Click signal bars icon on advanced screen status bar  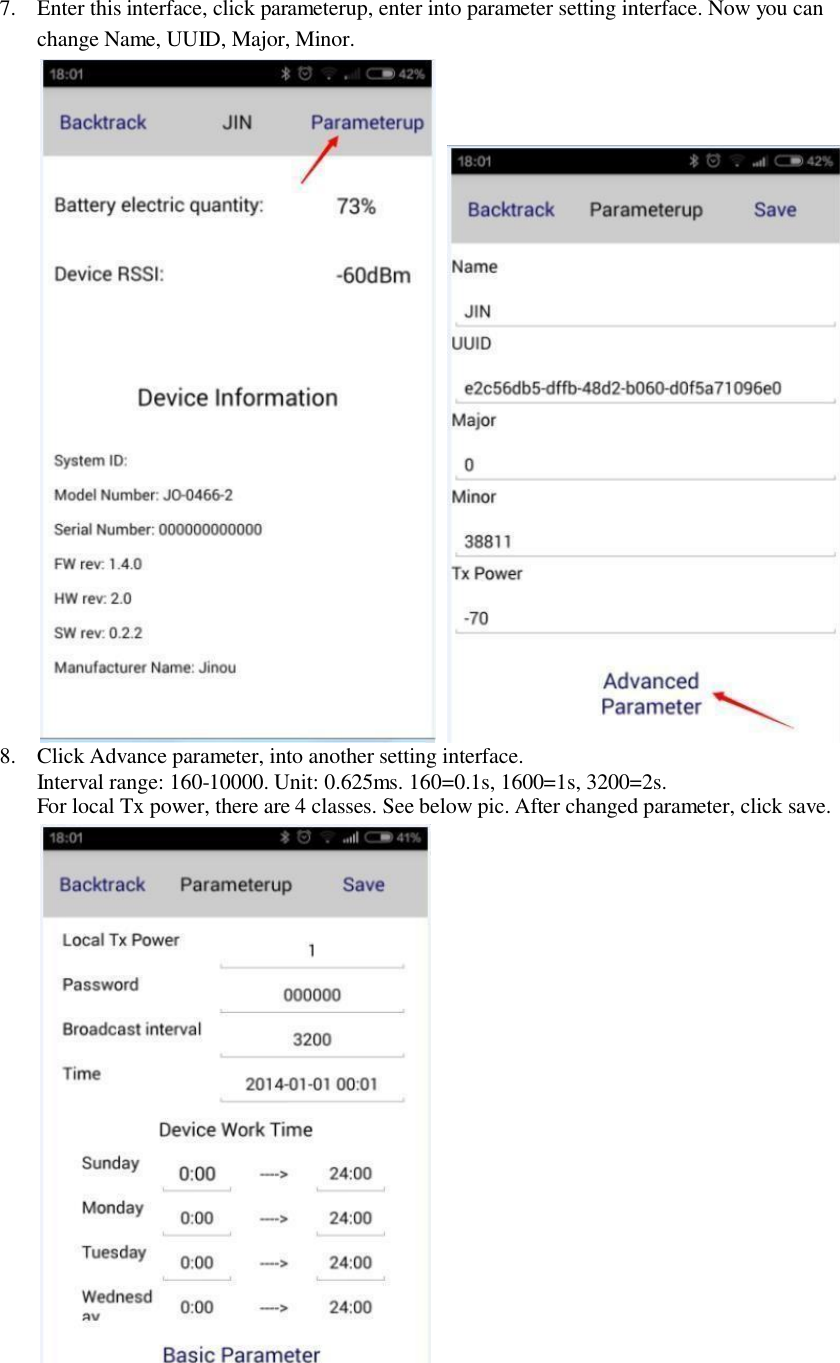pyautogui.click(x=350, y=838)
